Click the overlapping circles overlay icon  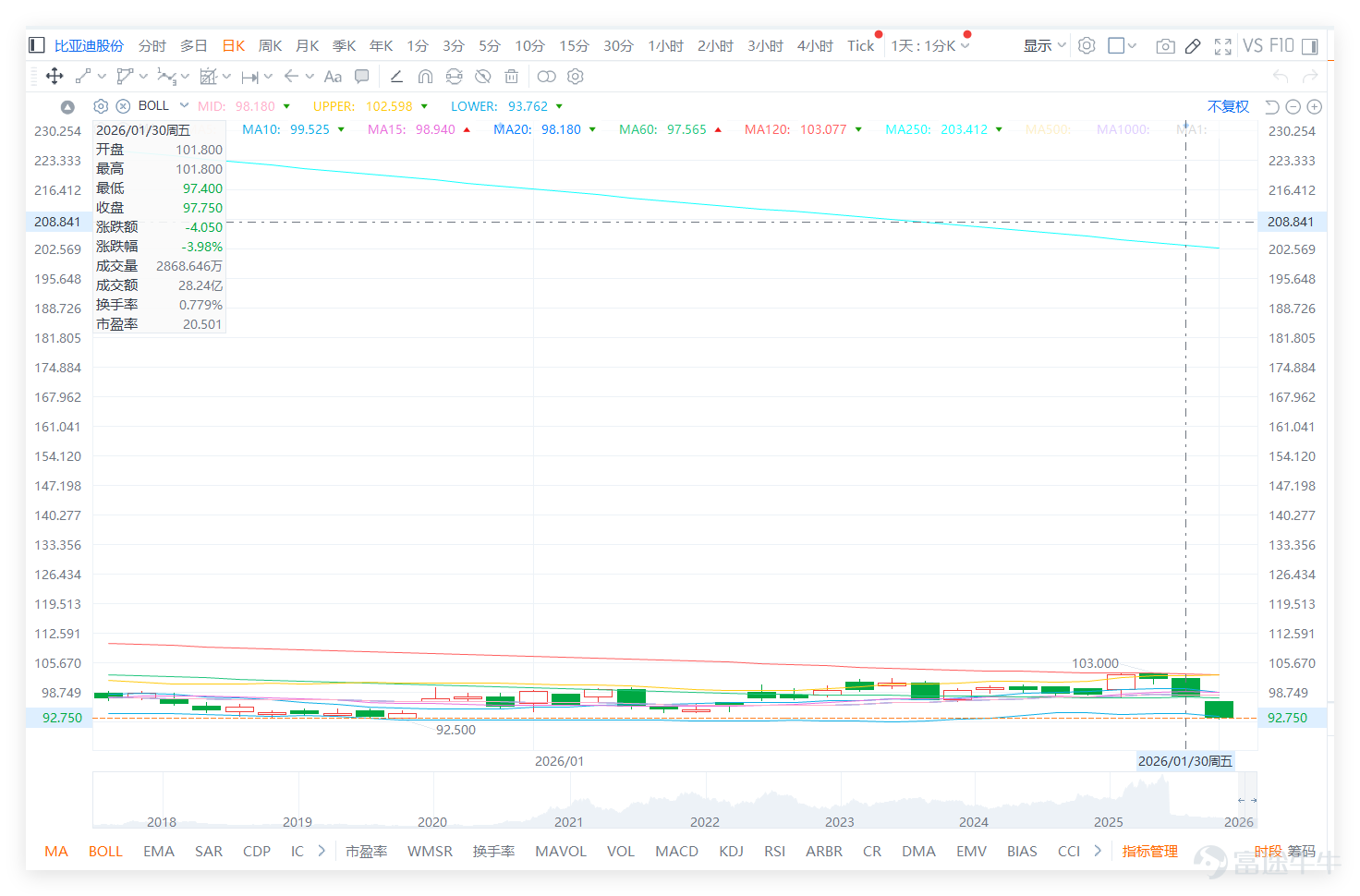tap(547, 77)
